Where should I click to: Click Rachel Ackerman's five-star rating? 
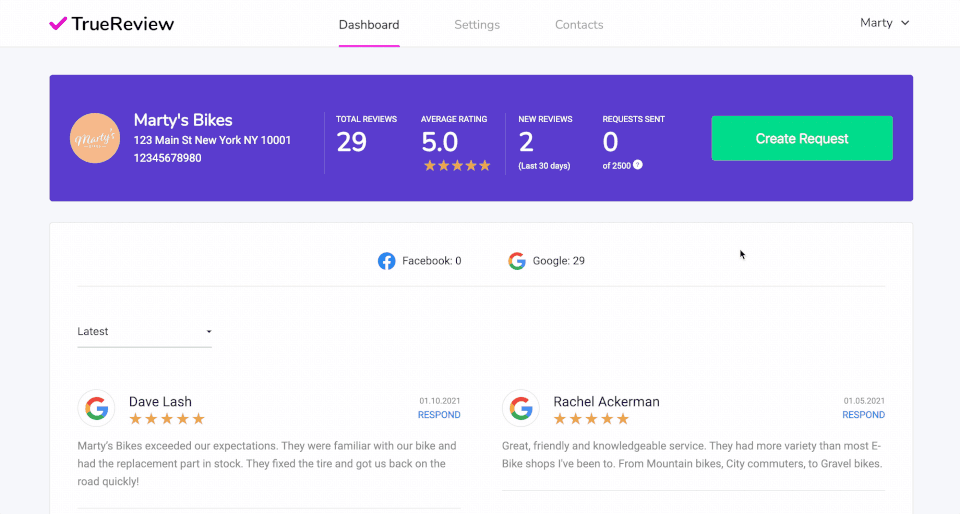point(591,419)
